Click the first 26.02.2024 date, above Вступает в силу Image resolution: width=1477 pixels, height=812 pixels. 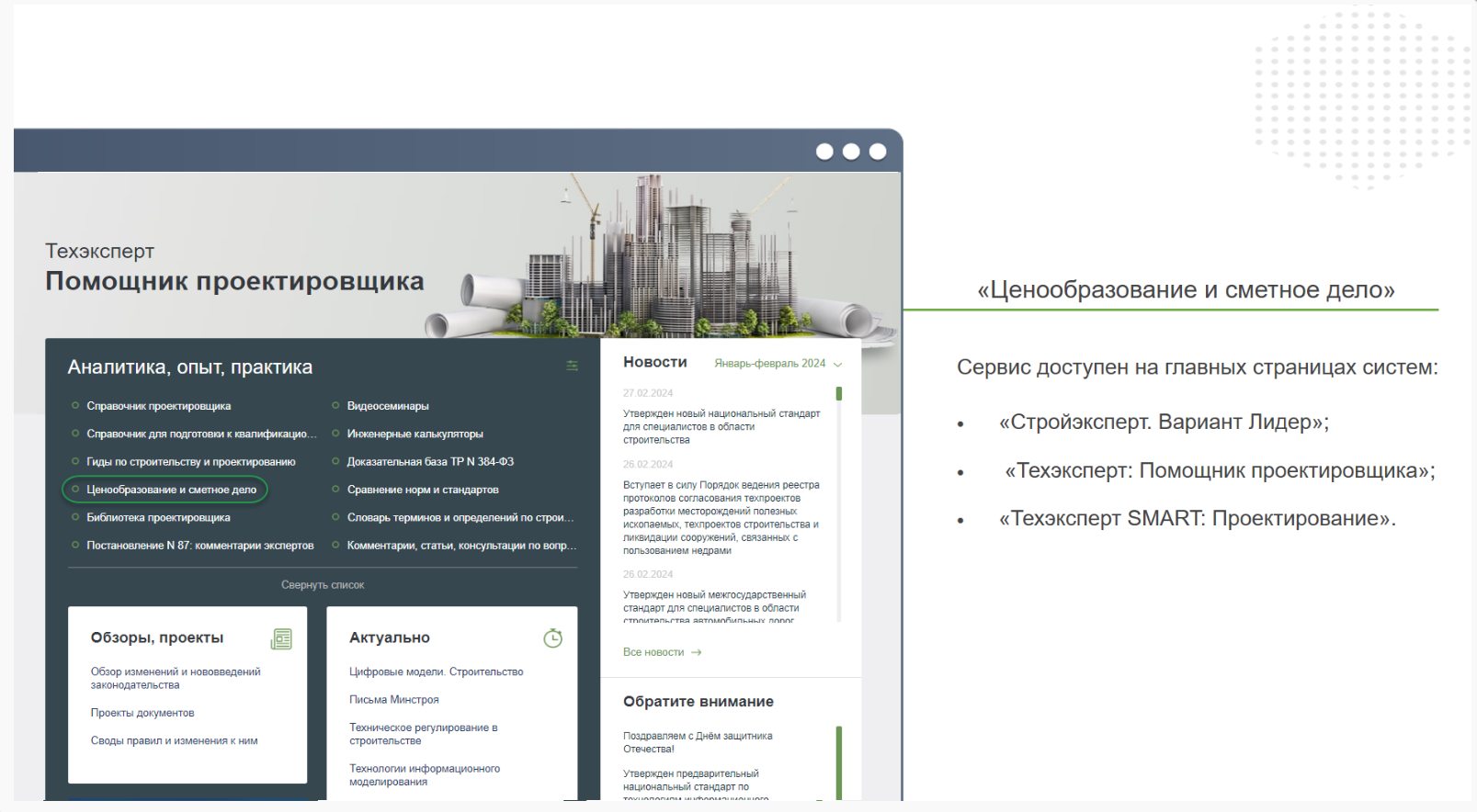648,465
